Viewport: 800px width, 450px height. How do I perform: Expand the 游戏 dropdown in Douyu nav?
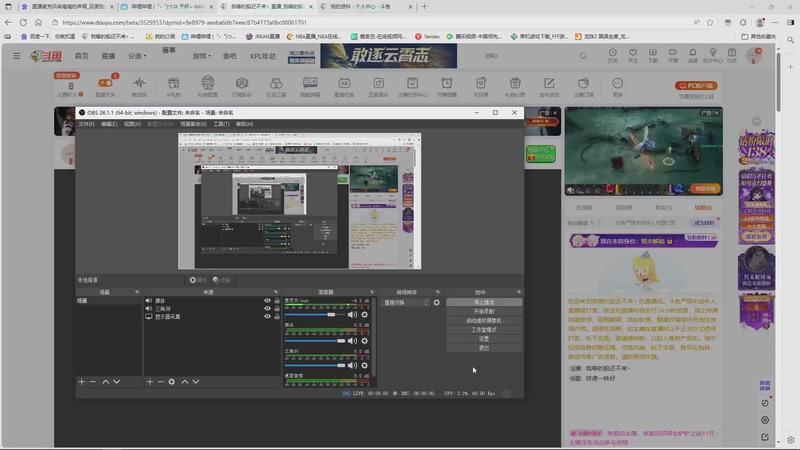(x=202, y=56)
